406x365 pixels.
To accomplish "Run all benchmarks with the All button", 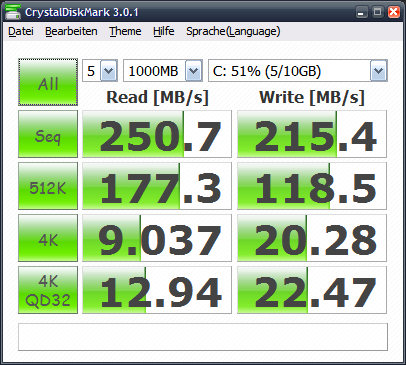I will point(48,82).
